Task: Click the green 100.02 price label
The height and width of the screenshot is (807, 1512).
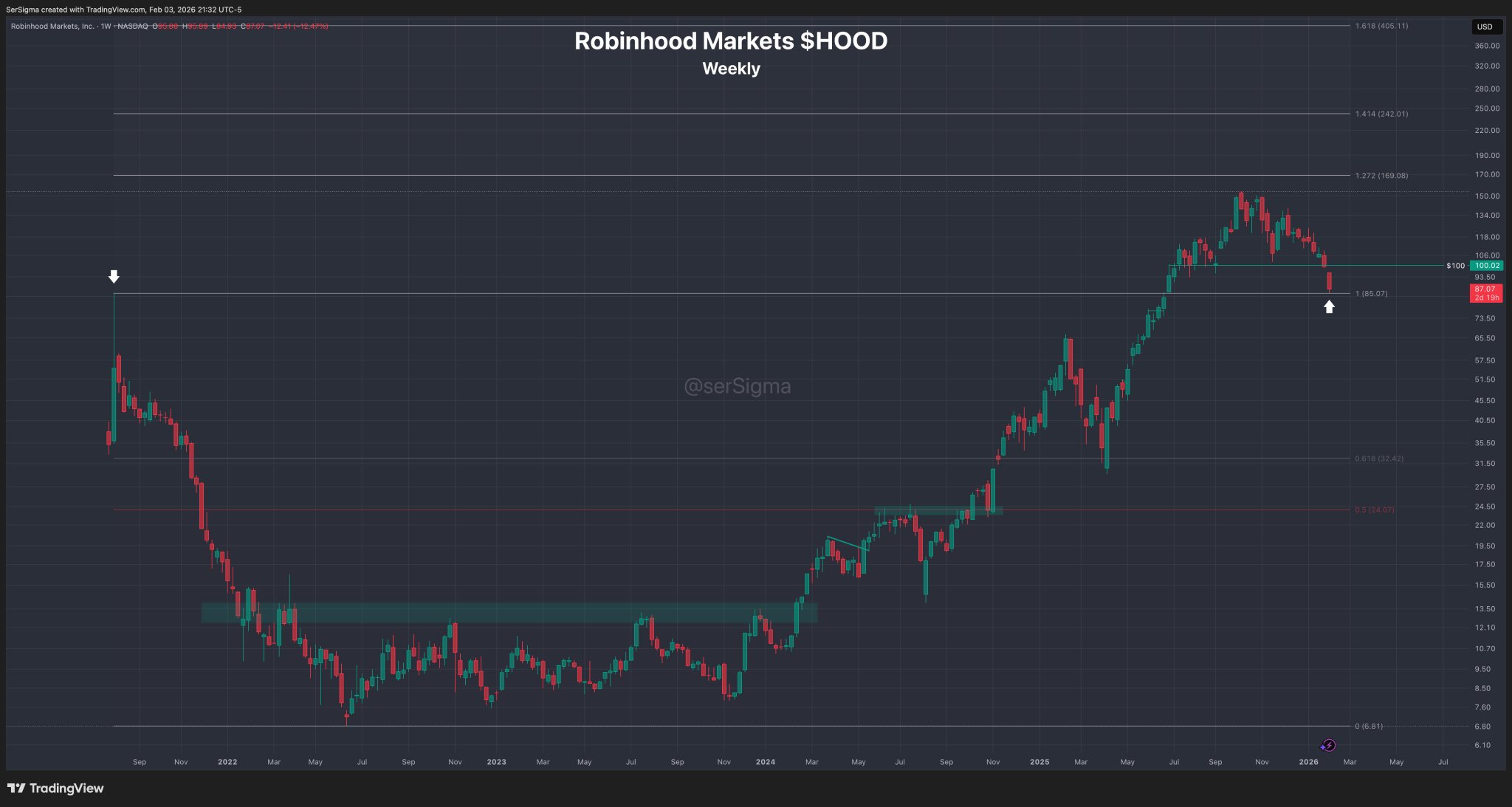Action: click(1486, 266)
